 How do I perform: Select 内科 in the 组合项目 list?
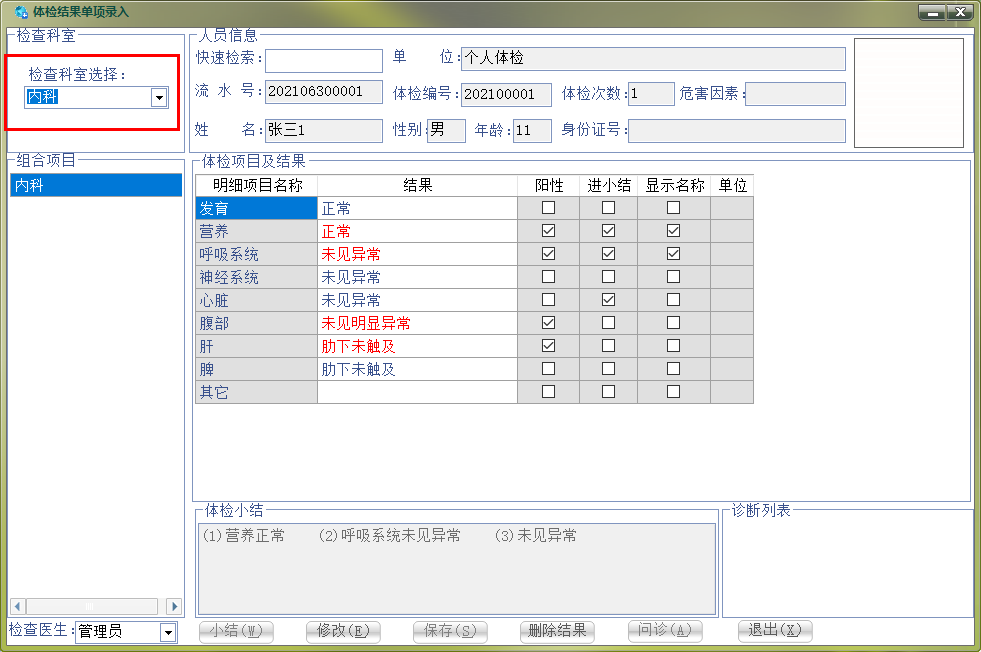click(96, 185)
